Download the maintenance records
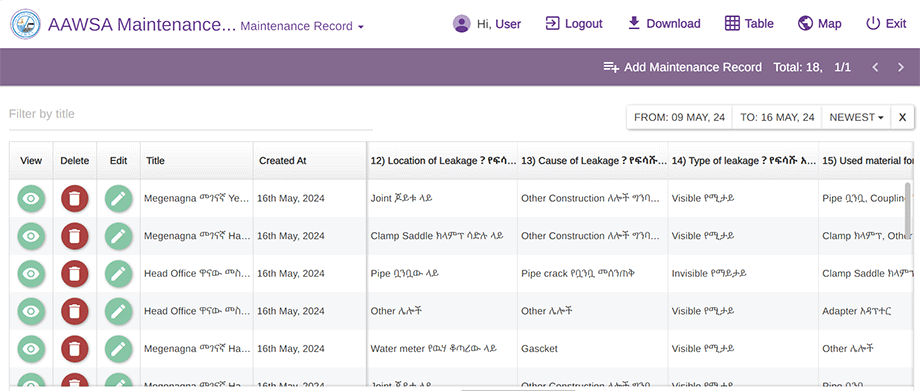Image resolution: width=920 pixels, height=391 pixels. click(x=664, y=23)
